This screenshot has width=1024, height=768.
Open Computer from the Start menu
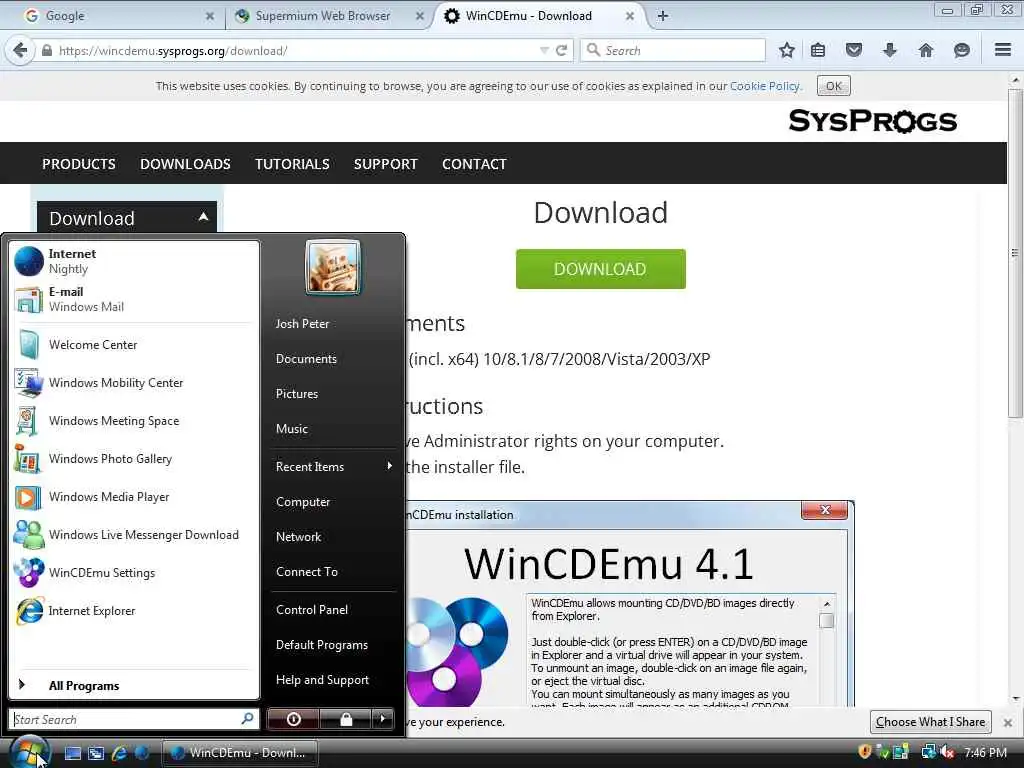point(333,502)
